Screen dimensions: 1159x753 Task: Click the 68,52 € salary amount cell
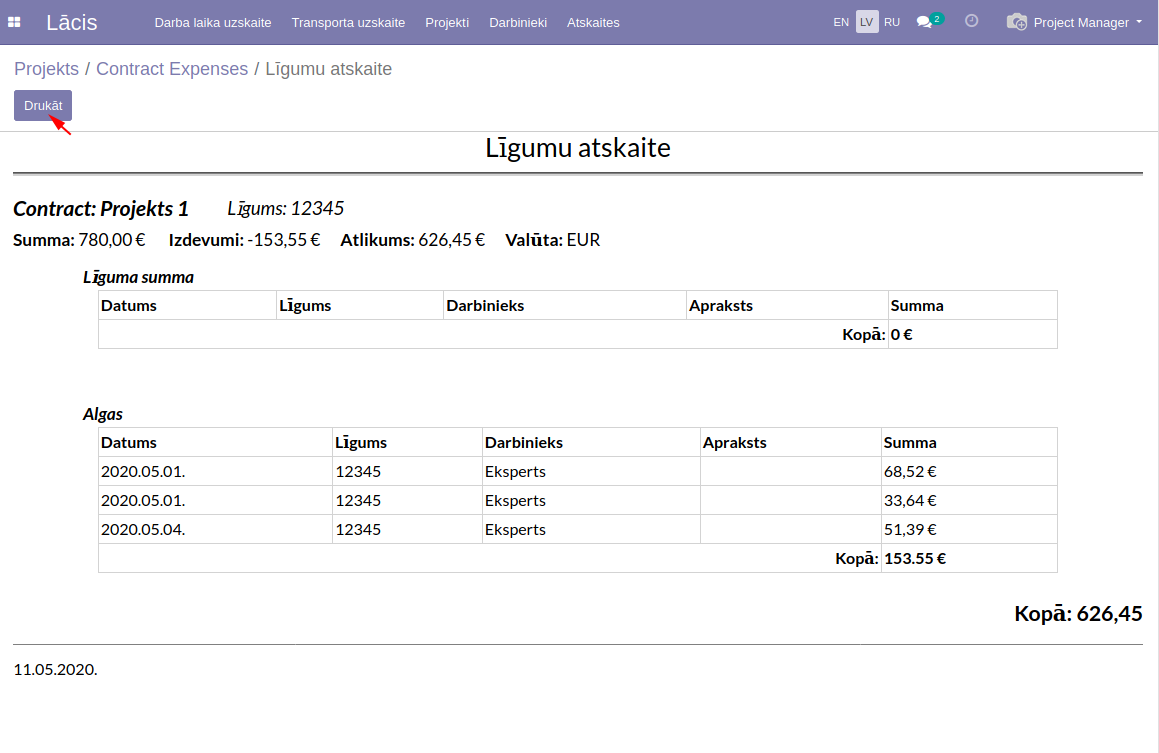pyautogui.click(x=910, y=471)
